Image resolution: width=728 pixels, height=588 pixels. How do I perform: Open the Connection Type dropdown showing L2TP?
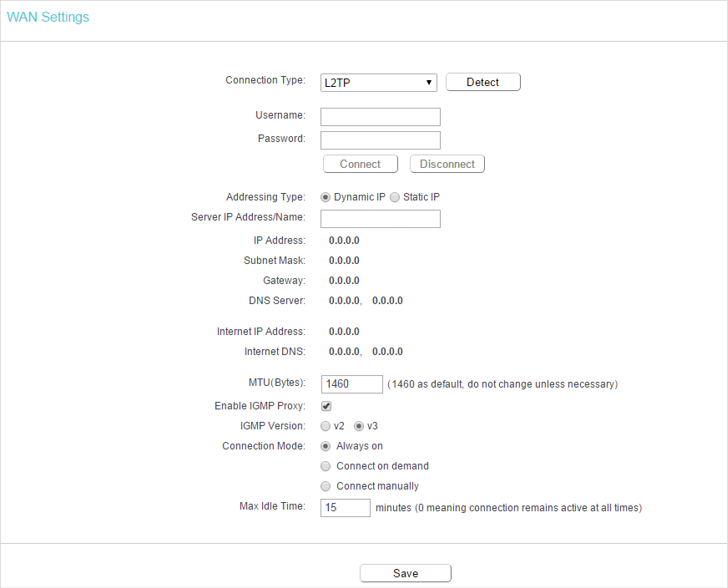pos(378,83)
